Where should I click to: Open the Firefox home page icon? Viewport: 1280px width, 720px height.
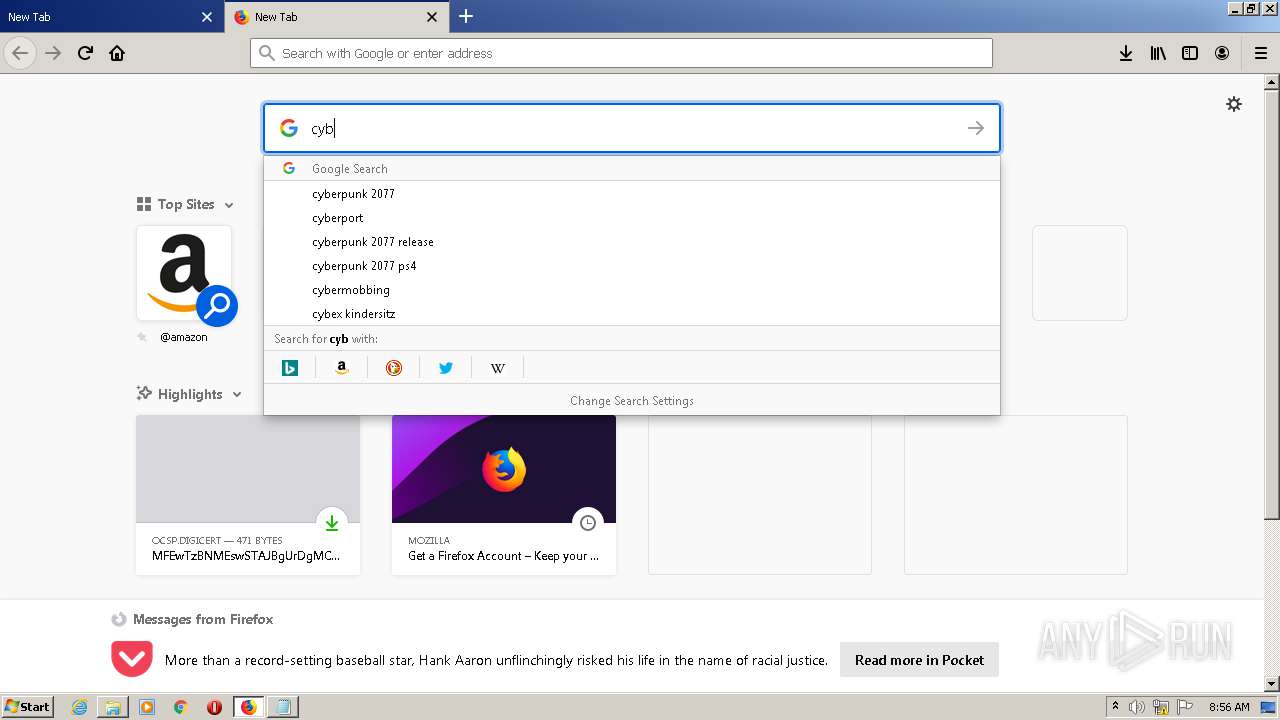pos(117,53)
